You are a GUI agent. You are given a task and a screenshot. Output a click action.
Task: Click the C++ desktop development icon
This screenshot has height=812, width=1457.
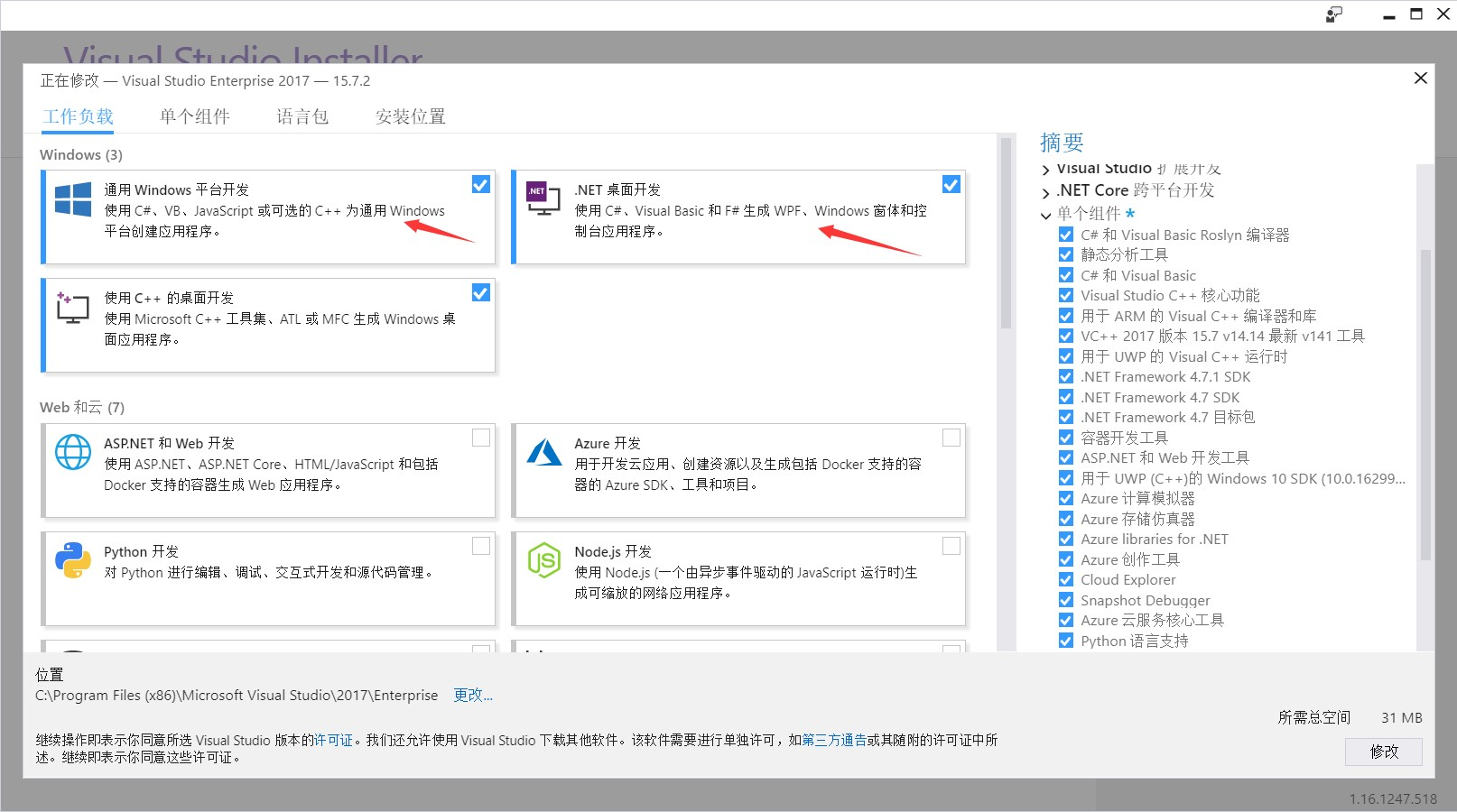tap(73, 308)
